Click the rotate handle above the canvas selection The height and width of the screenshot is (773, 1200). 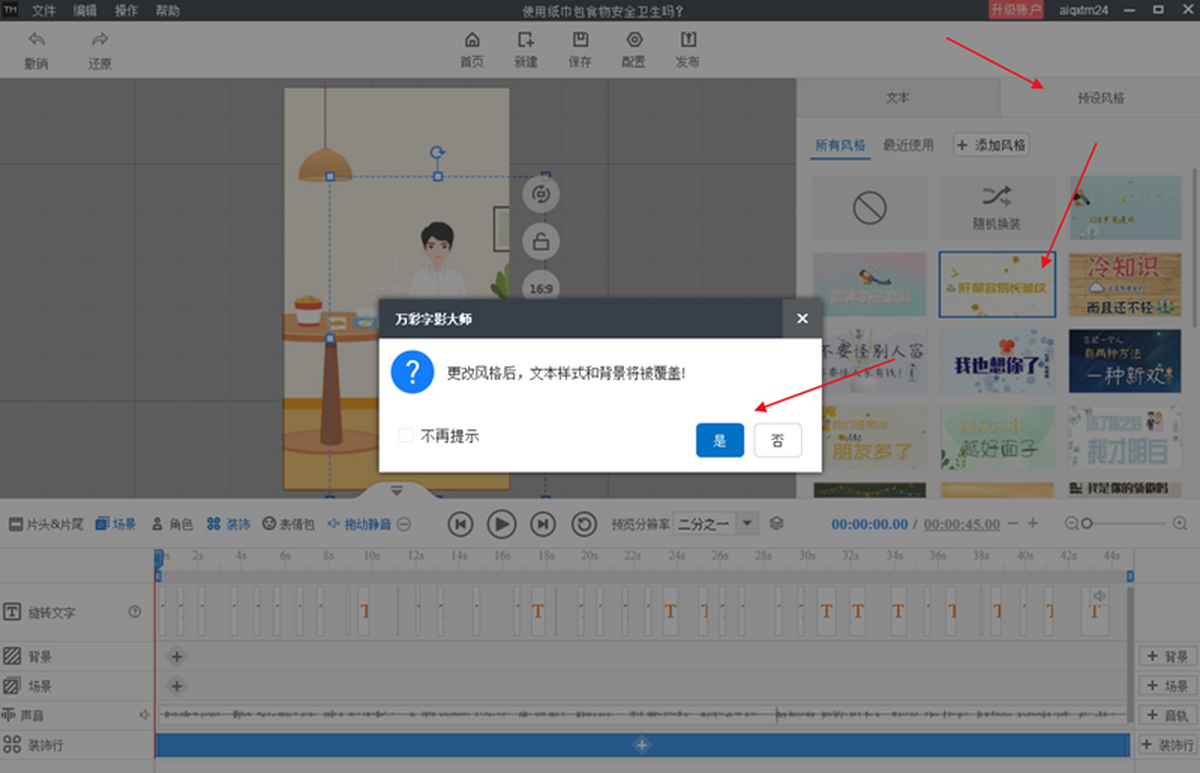pos(437,152)
